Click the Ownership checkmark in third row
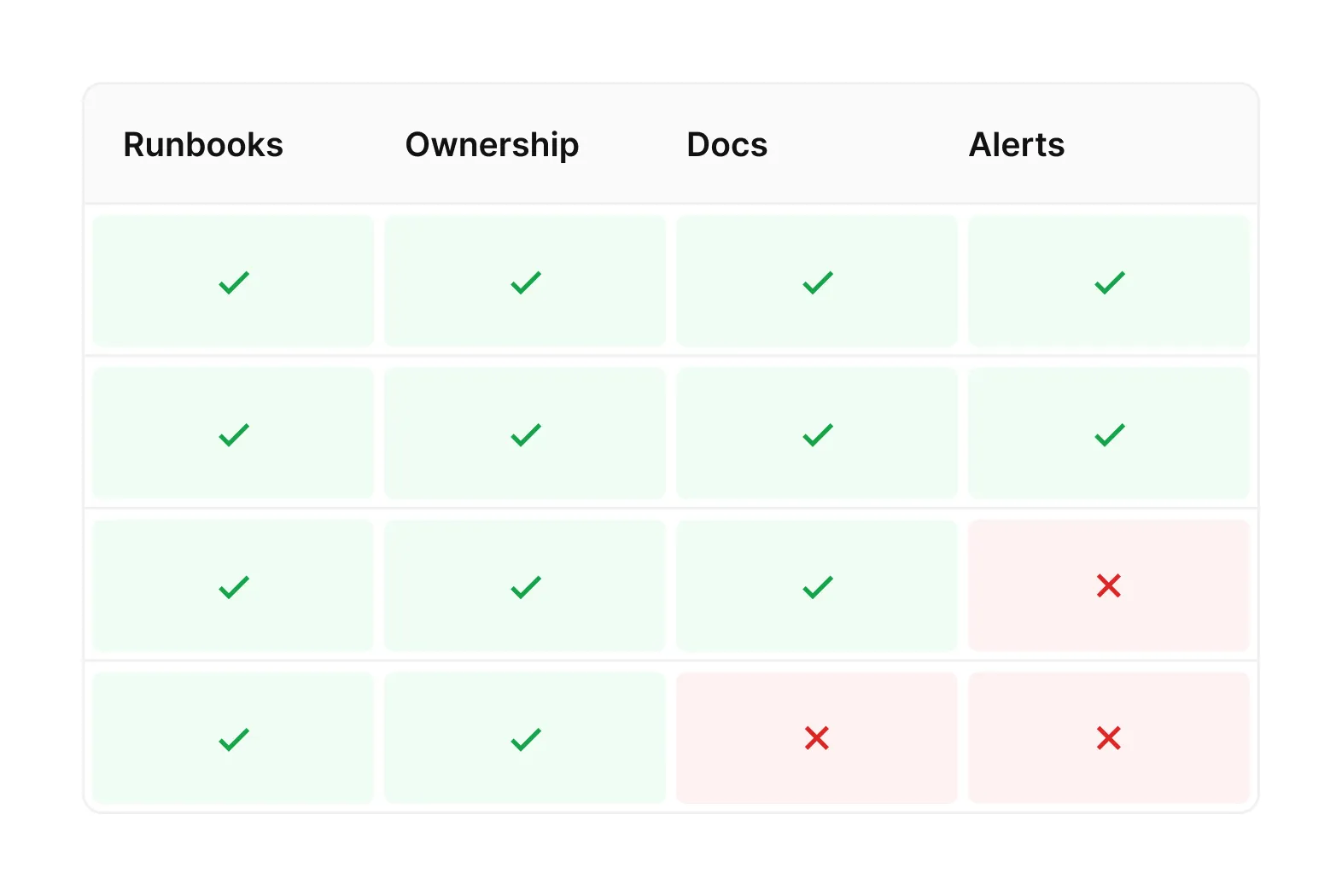The width and height of the screenshot is (1342, 896). point(526,587)
